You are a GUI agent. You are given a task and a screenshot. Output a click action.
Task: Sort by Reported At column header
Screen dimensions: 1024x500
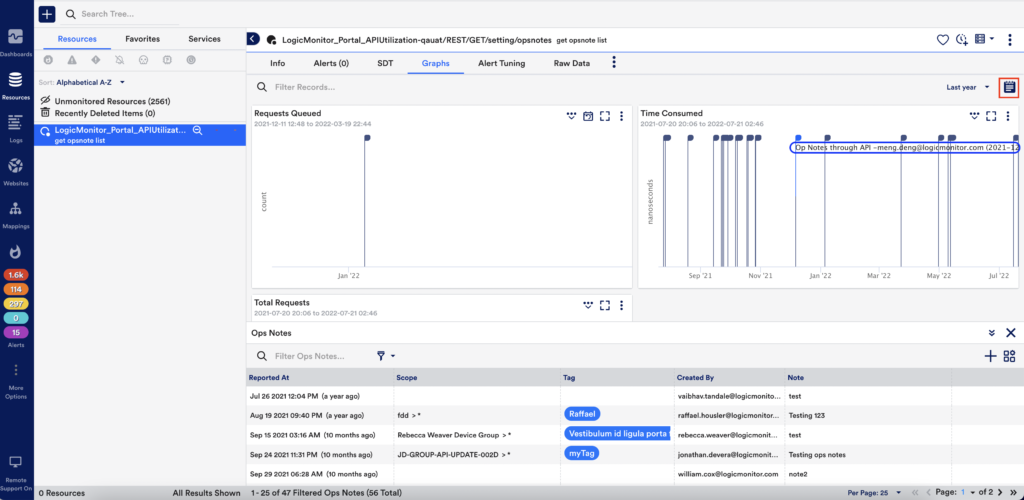pos(268,377)
